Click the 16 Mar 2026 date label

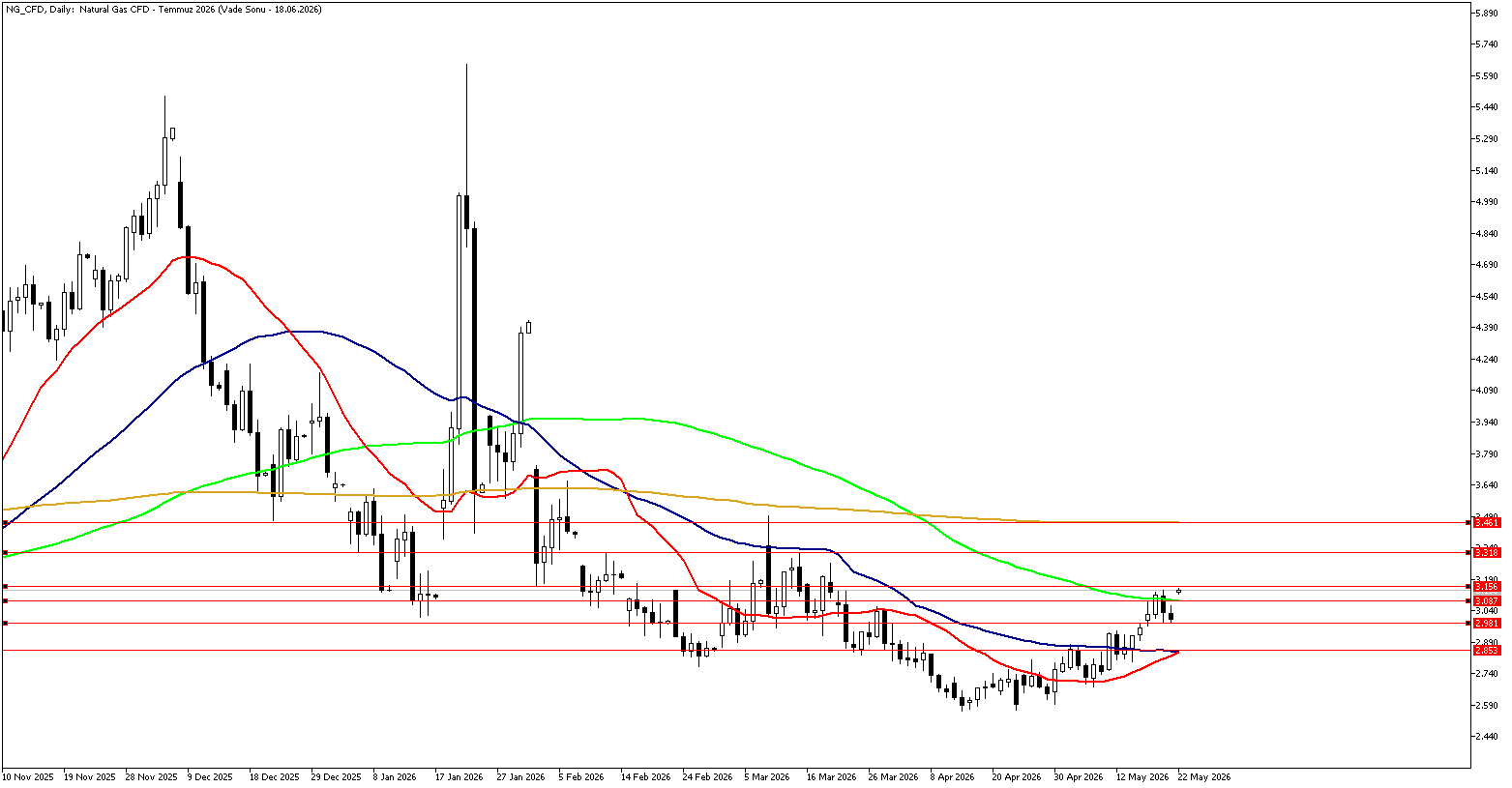[831, 776]
